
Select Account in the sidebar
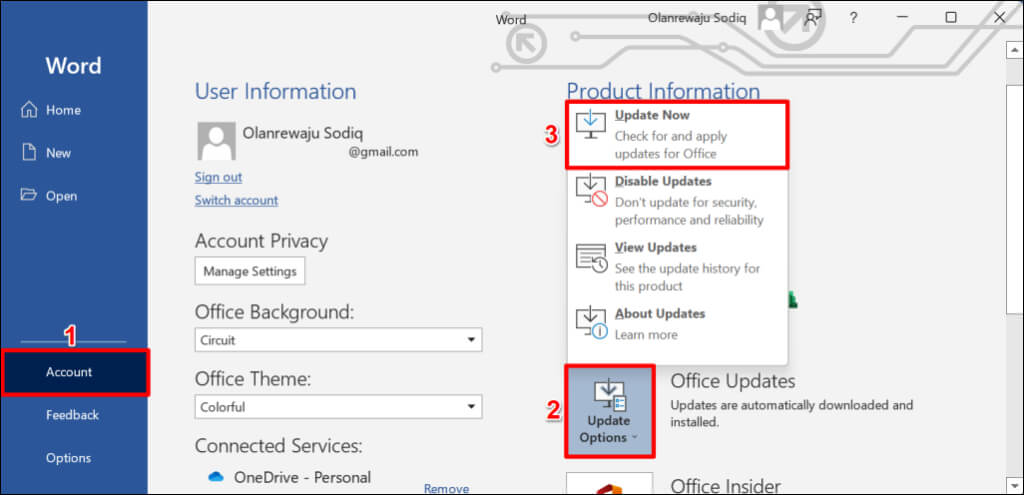(75, 372)
